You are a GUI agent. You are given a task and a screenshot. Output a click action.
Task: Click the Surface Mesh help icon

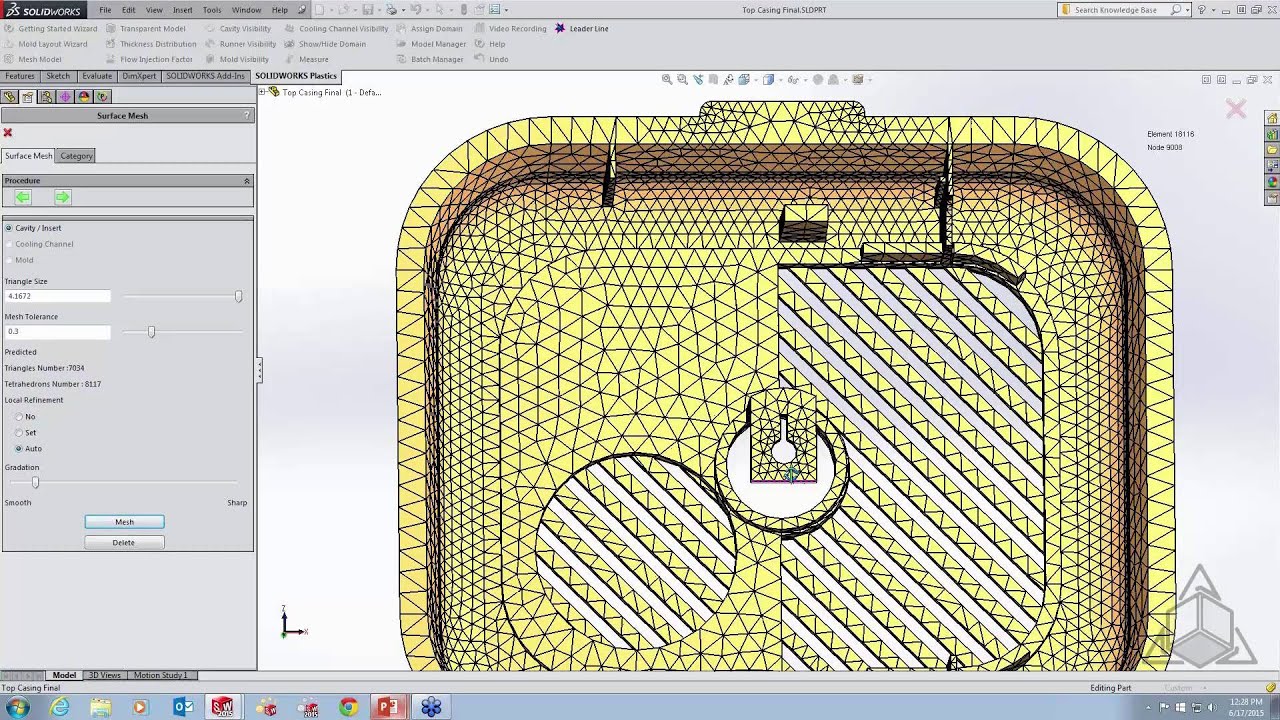(247, 116)
